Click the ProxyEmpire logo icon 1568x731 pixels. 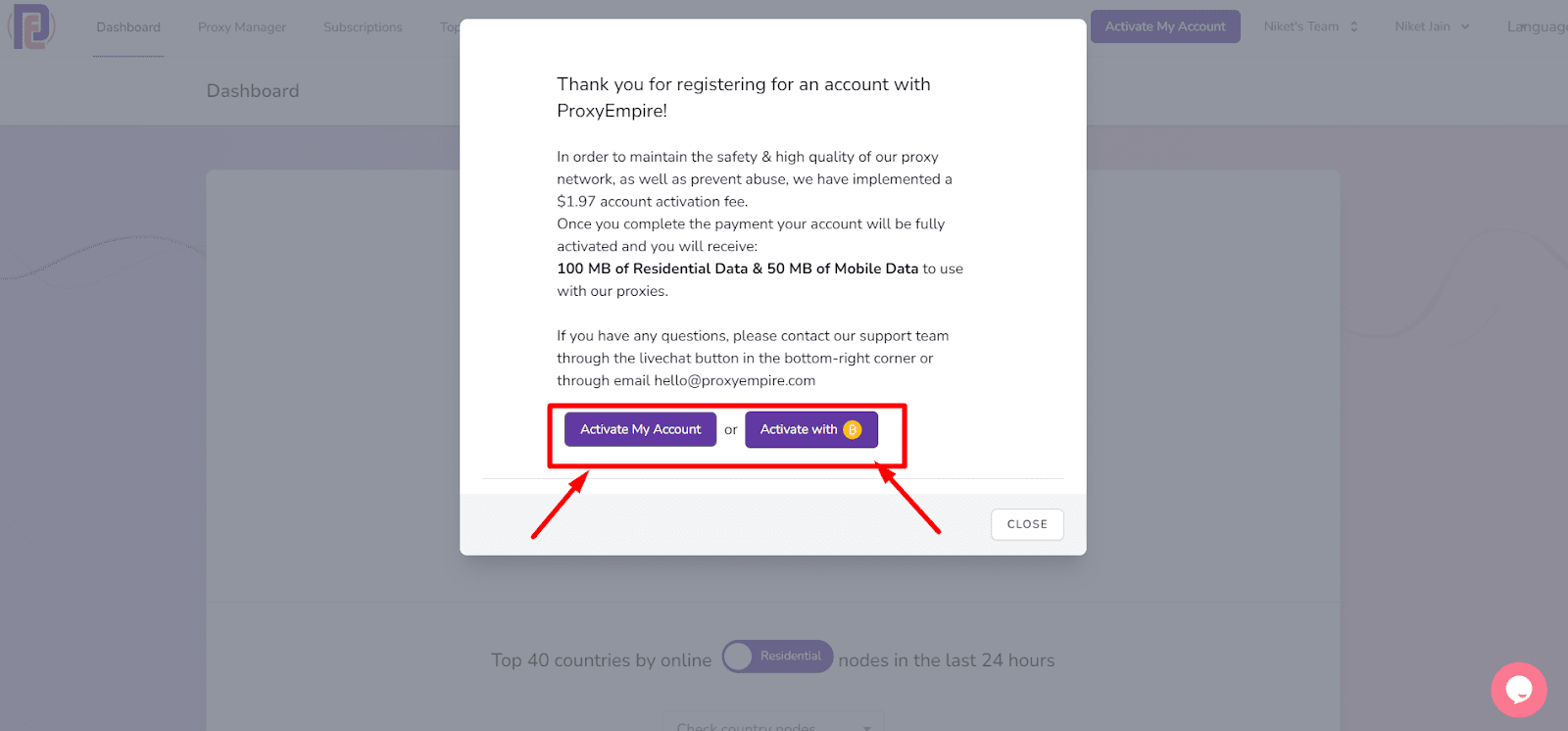tap(31, 26)
